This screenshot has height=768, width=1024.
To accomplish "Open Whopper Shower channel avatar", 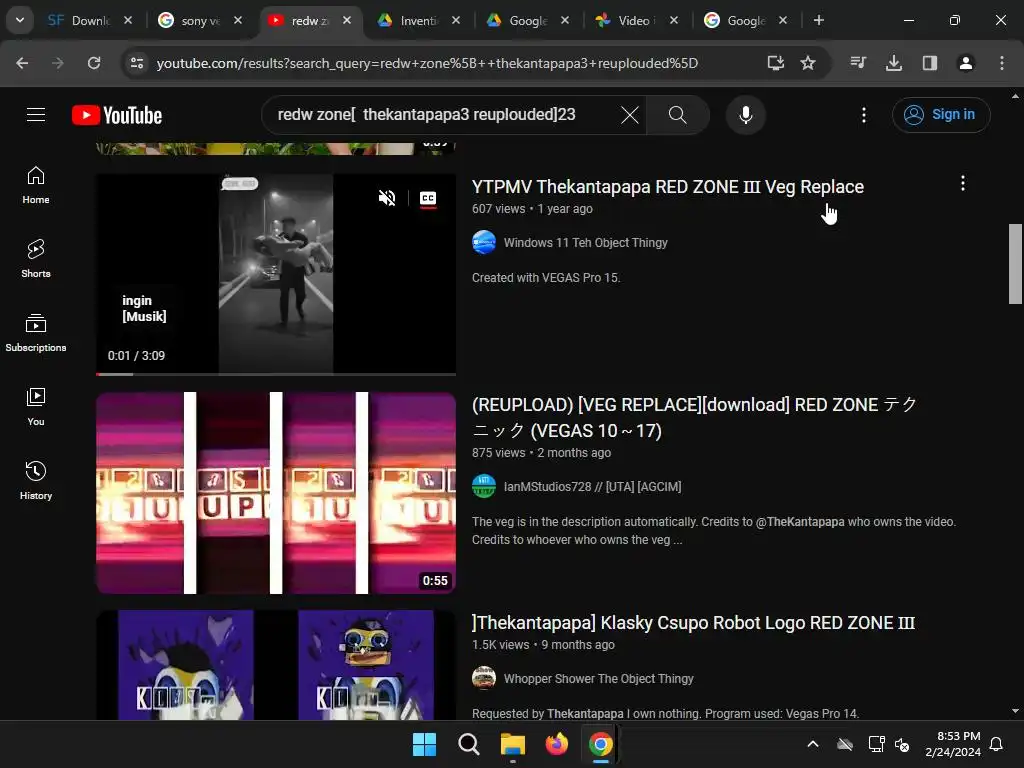I will [484, 679].
